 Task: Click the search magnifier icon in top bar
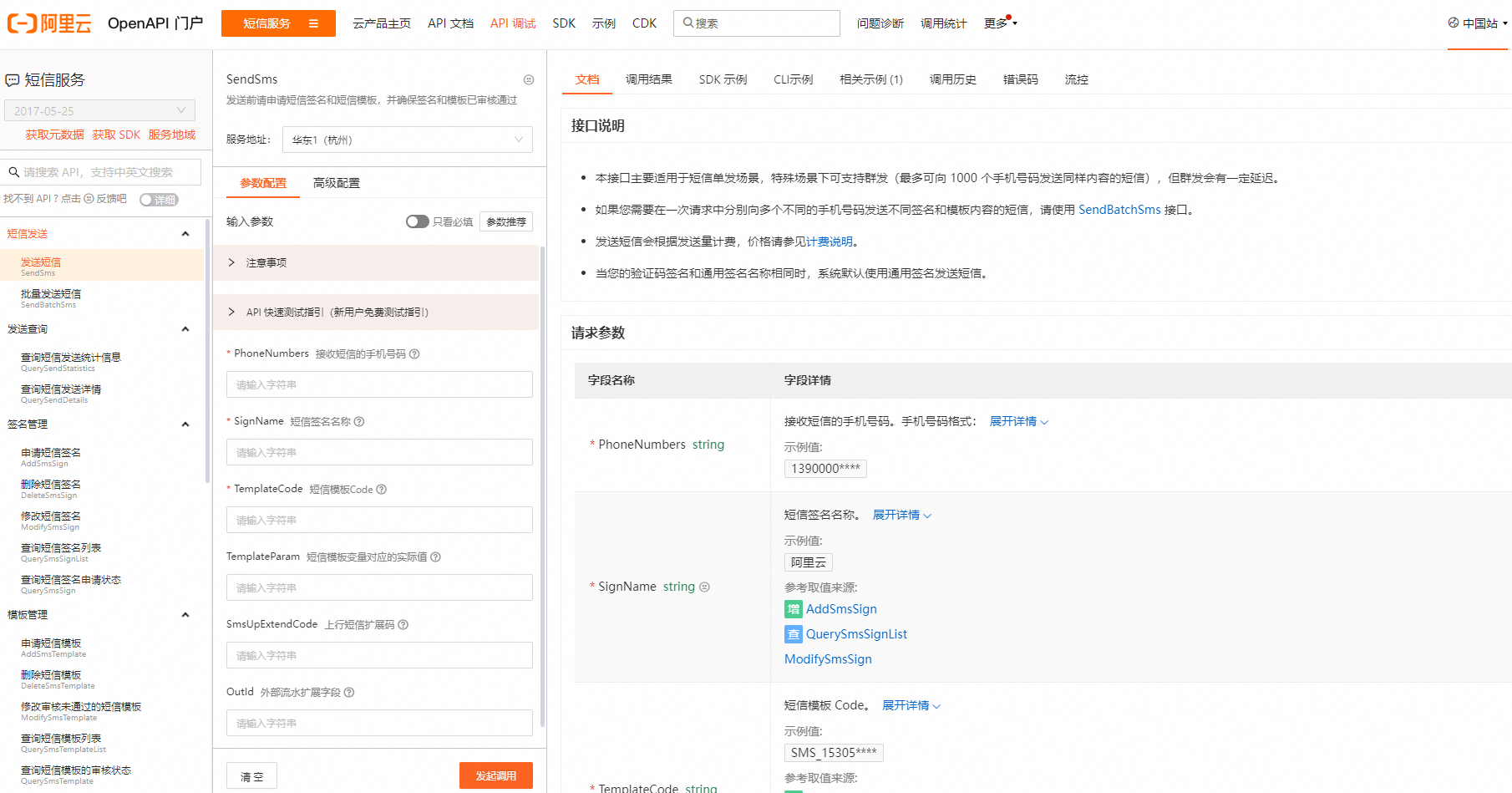(x=688, y=23)
